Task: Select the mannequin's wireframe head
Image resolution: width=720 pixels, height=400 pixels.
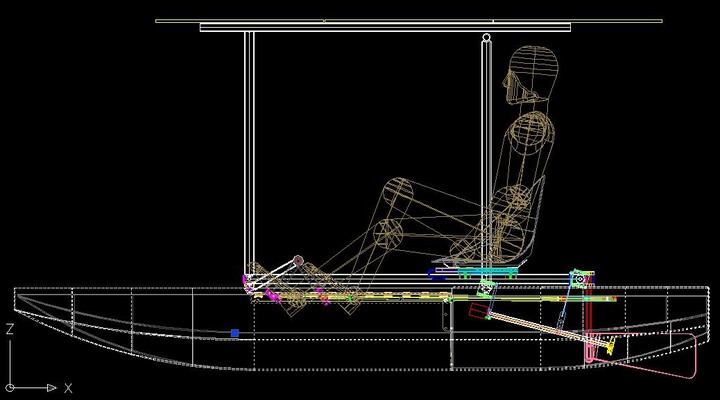Action: (531, 73)
